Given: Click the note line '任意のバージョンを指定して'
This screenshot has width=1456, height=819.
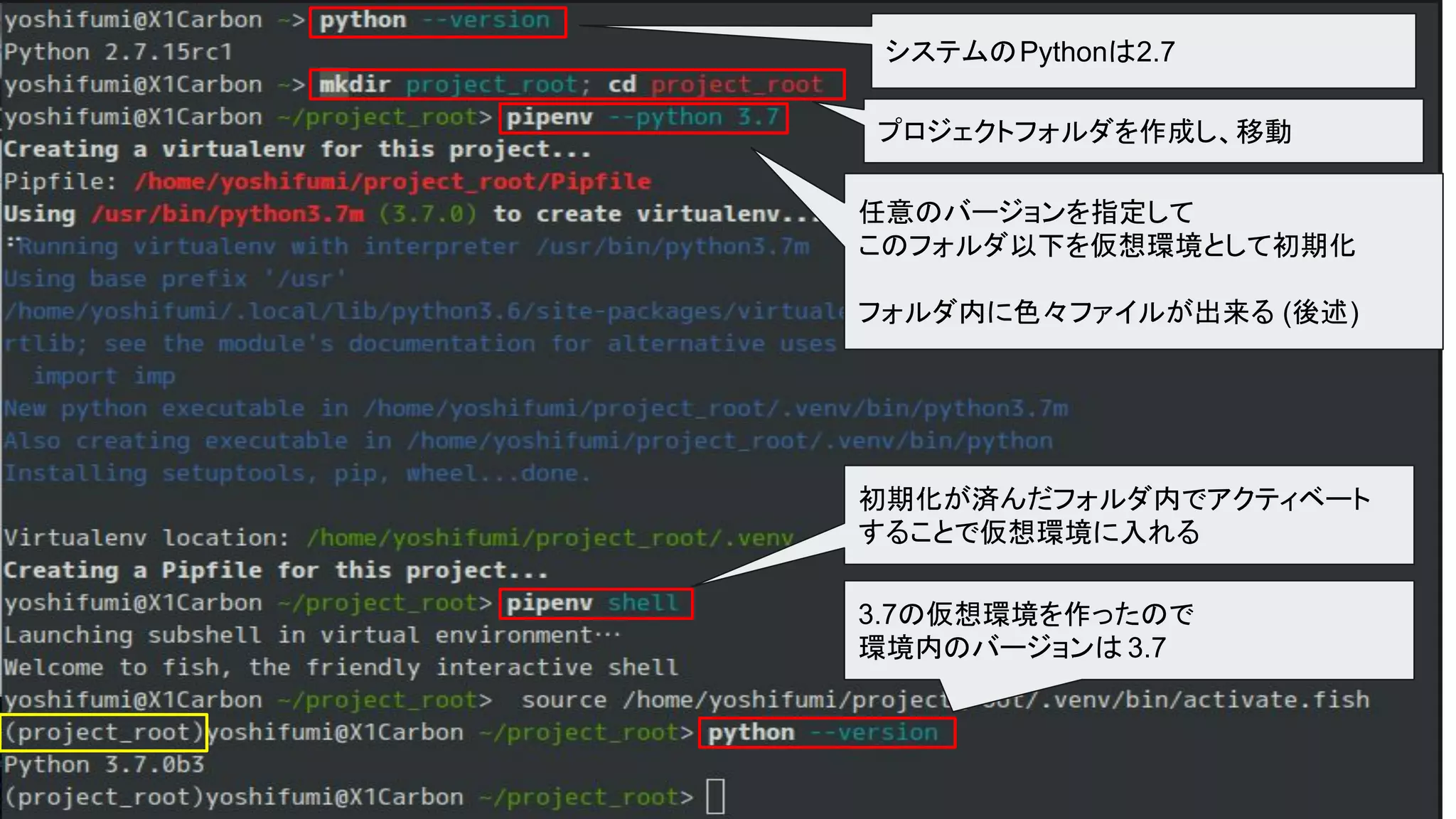Looking at the screenshot, I should (1026, 212).
